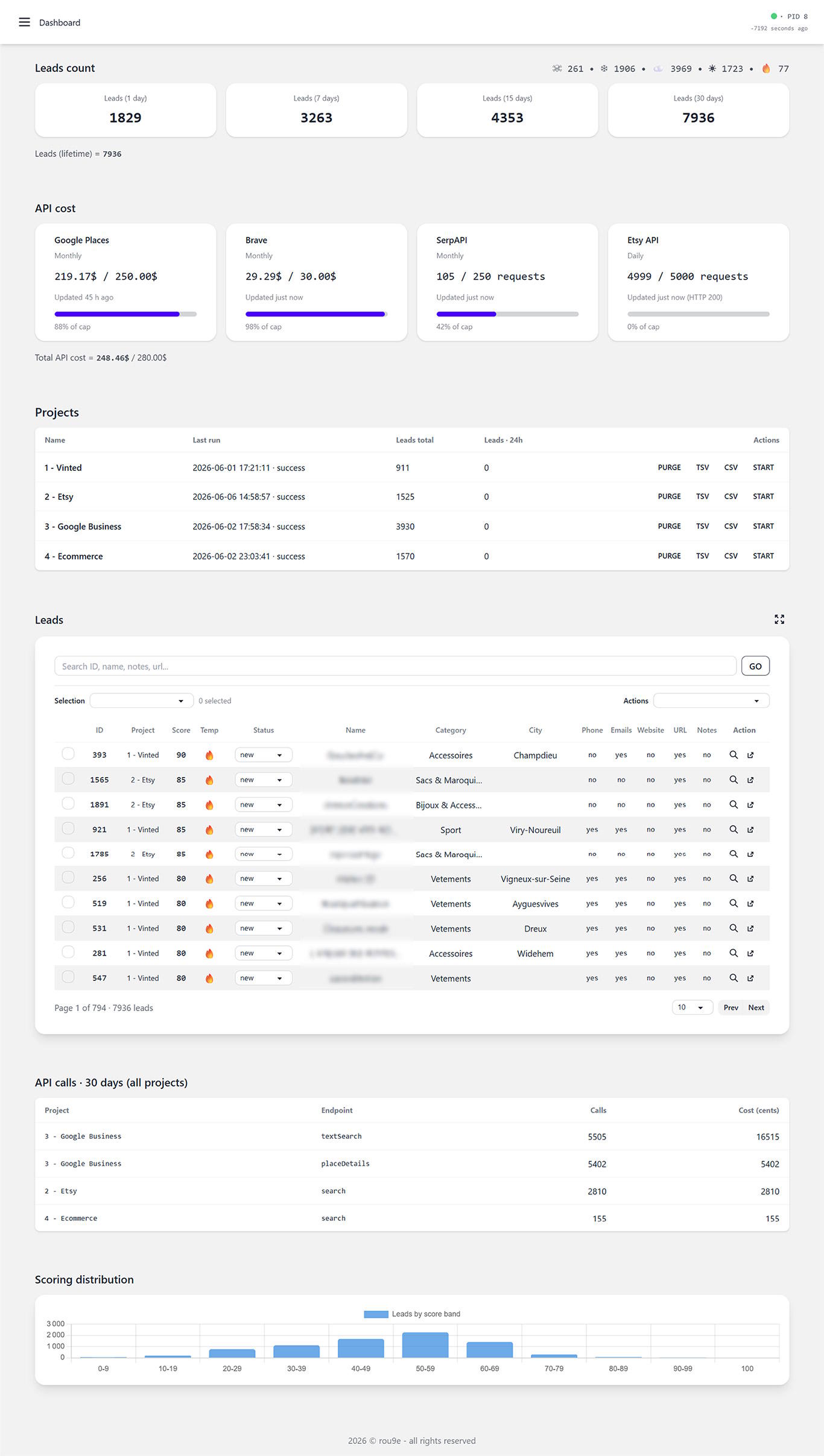The width and height of the screenshot is (824, 1456).
Task: Select checkbox for lead 1891
Action: pos(68,803)
